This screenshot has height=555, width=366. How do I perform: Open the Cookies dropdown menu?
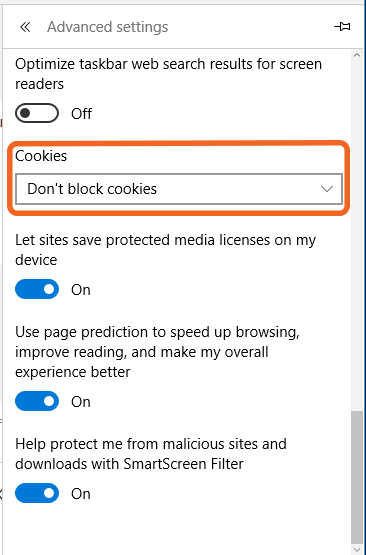coord(179,189)
